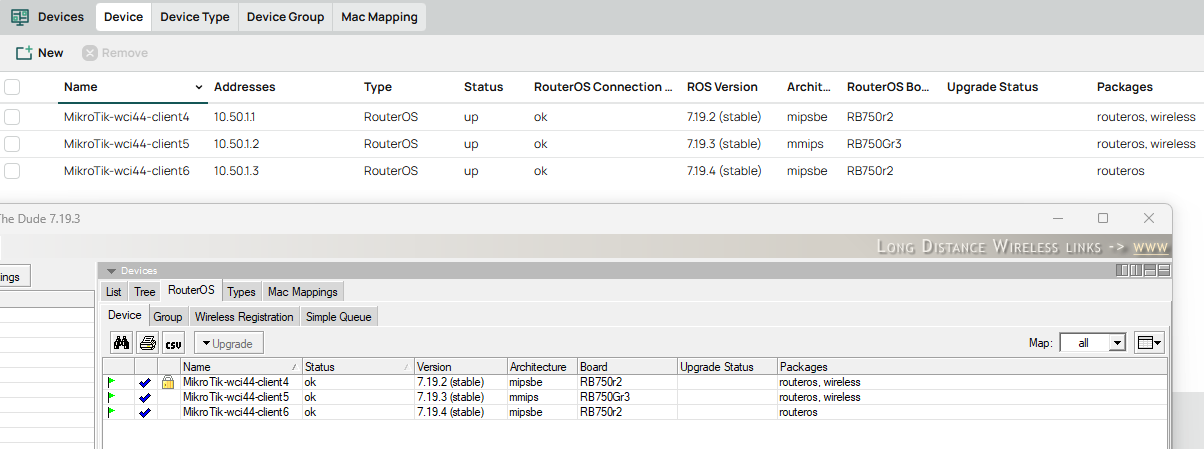Image resolution: width=1204 pixels, height=449 pixels.
Task: Click the New device plus icon
Action: coord(24,53)
